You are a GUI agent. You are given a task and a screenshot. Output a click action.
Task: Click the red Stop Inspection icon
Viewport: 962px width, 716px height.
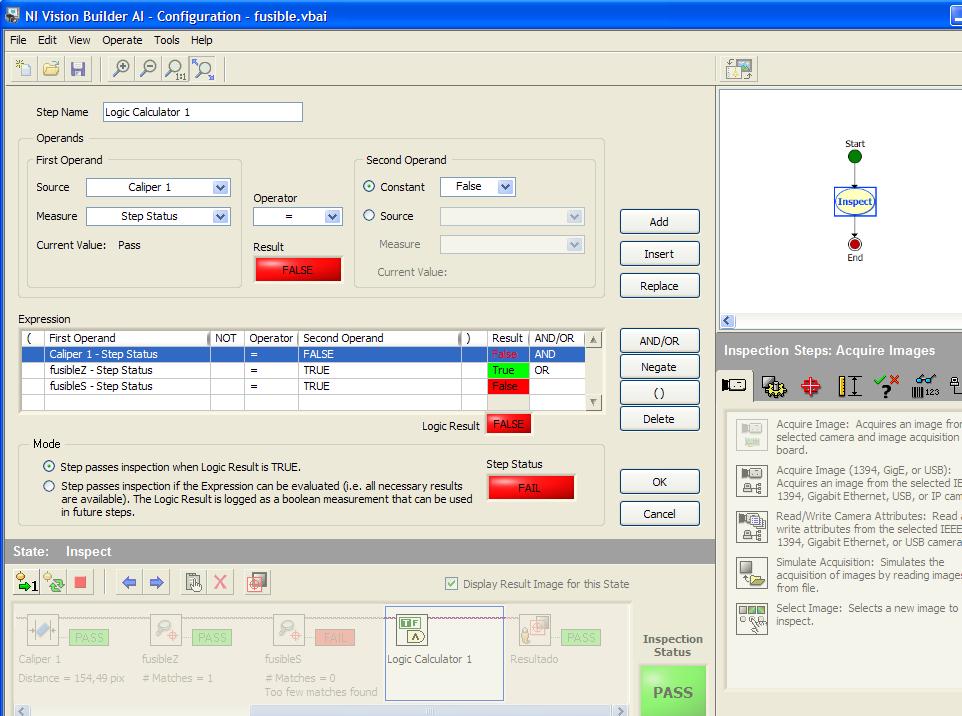coord(80,582)
